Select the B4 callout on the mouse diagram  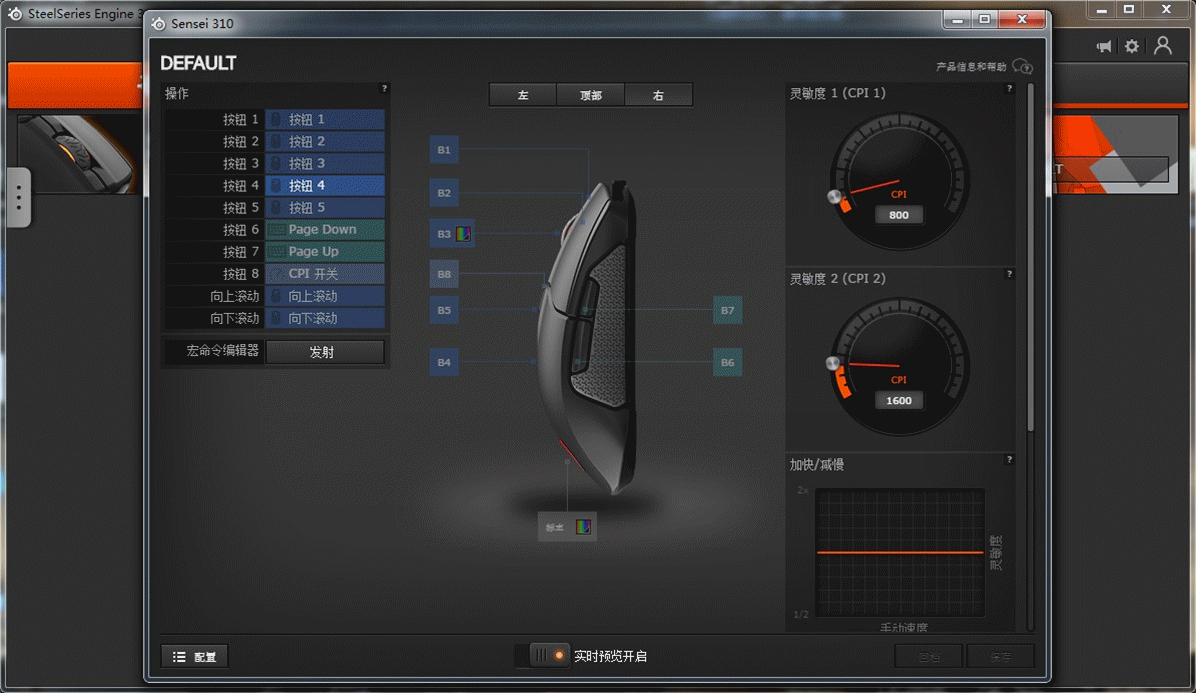pos(444,362)
